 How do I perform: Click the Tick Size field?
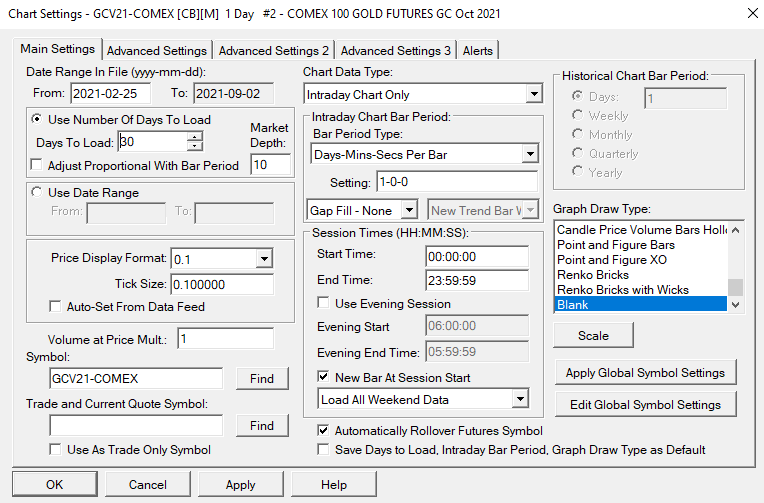[x=222, y=284]
